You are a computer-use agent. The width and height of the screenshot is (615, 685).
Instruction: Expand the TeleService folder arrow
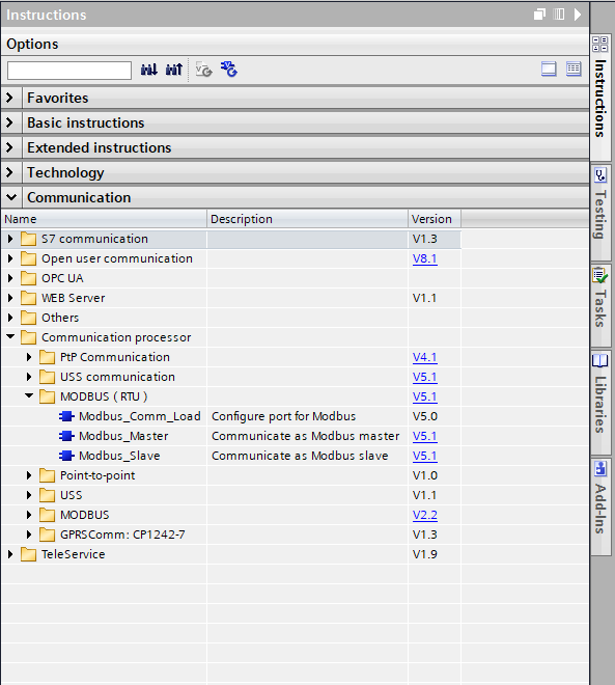(10, 554)
